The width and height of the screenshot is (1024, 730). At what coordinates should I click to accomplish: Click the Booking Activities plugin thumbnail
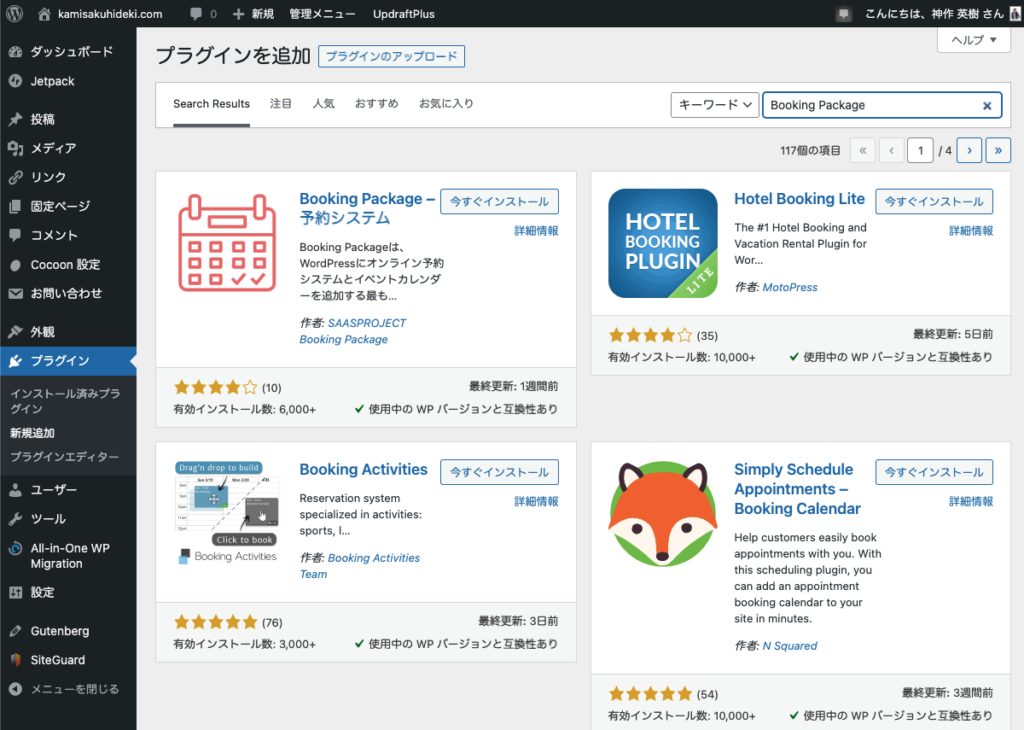tap(227, 514)
